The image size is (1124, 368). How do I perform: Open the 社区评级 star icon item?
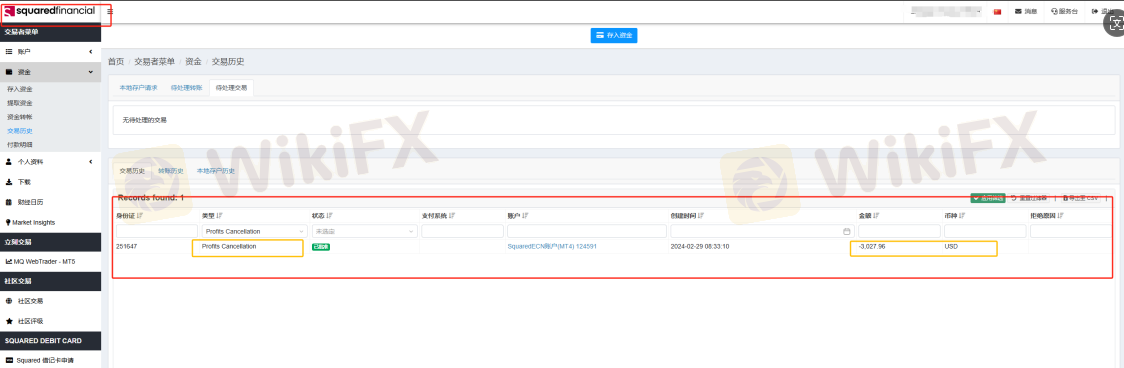pos(9,321)
